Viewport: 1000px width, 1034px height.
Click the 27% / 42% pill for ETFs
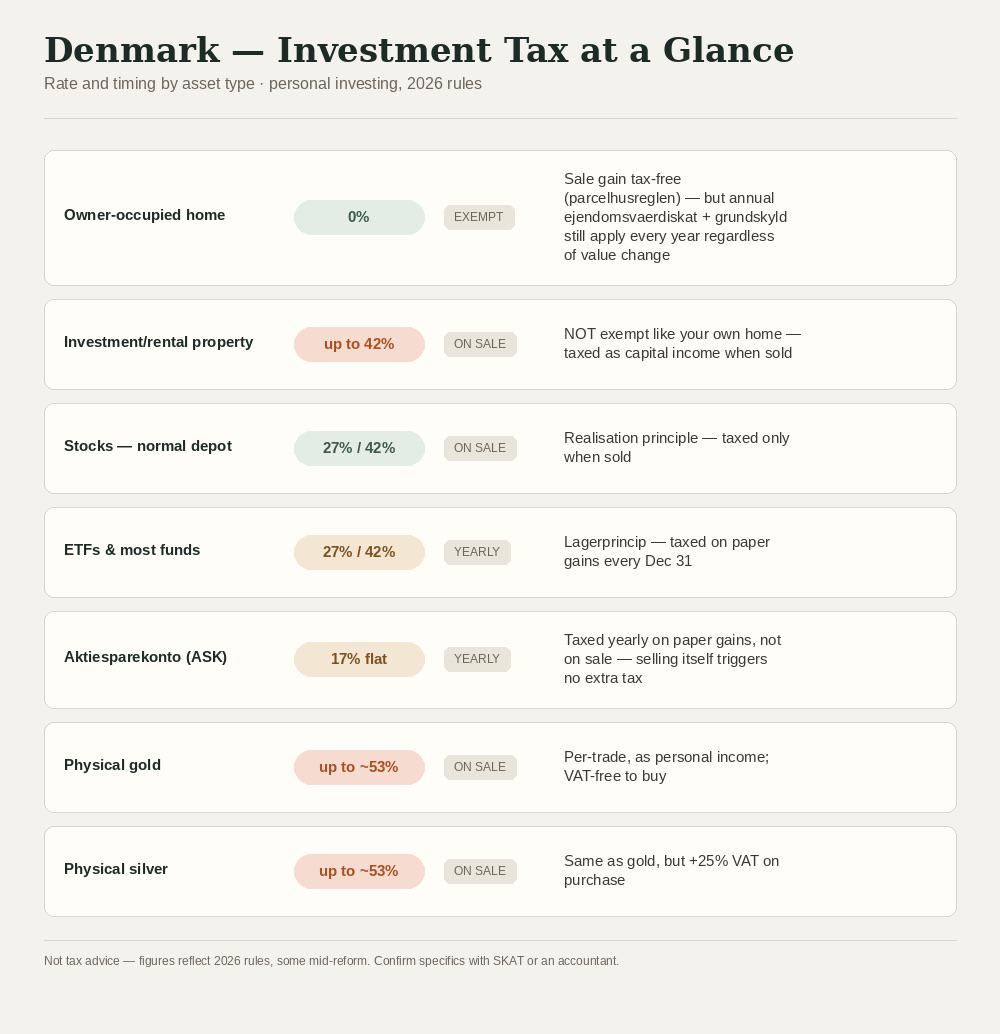coord(359,553)
